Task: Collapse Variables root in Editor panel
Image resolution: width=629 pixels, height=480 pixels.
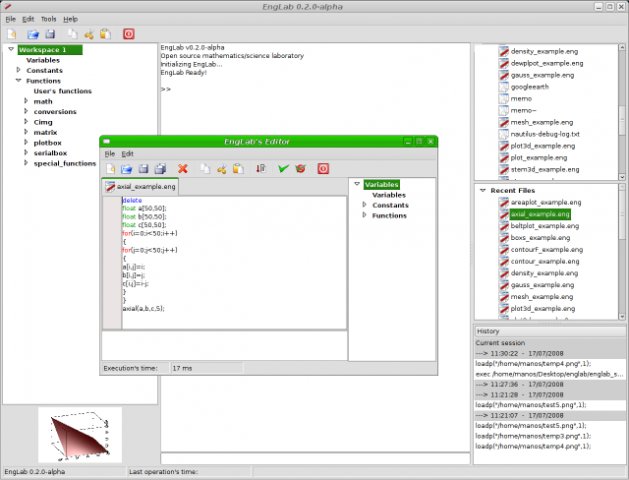Action: coord(357,184)
